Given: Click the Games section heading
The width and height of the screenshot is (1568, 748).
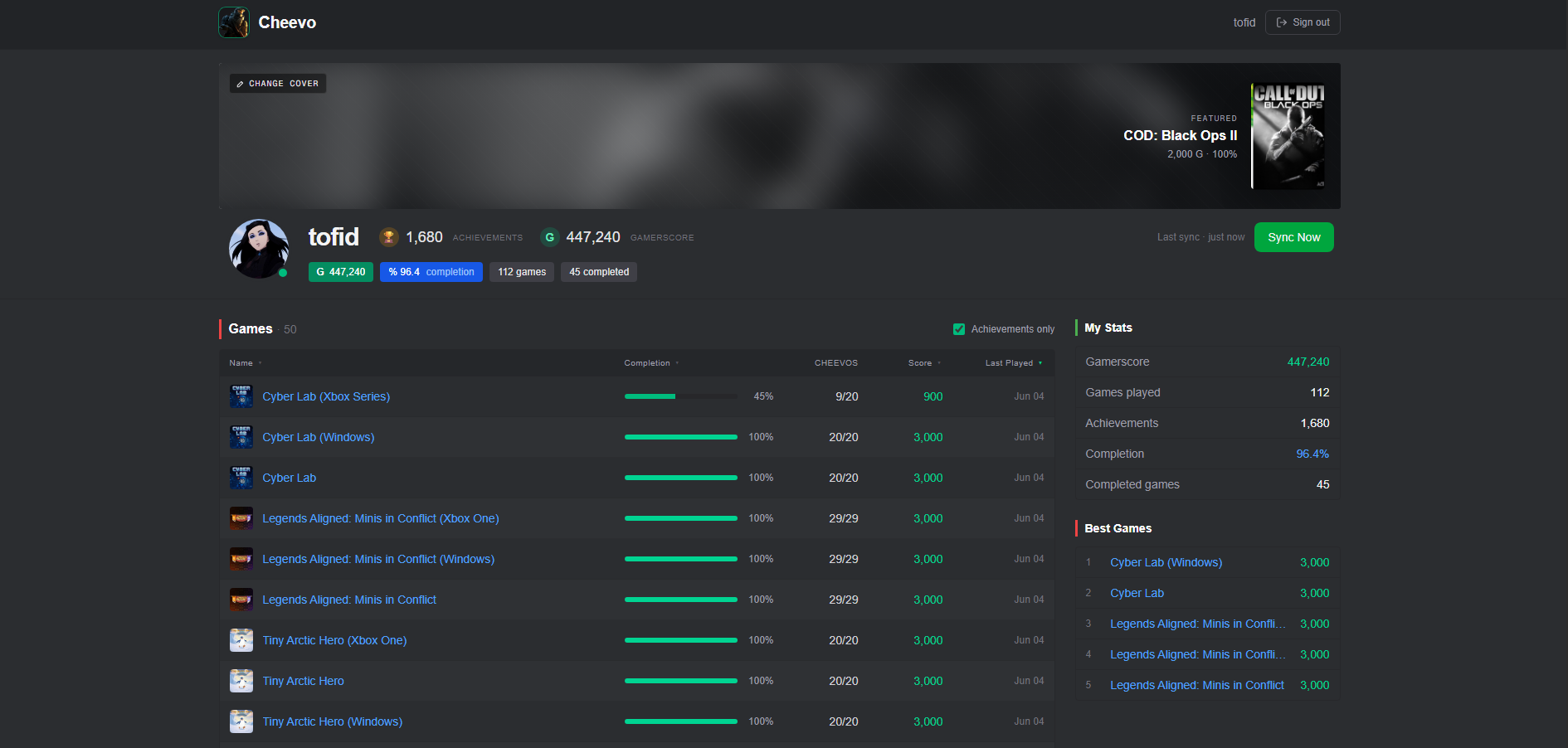Looking at the screenshot, I should click(x=251, y=329).
